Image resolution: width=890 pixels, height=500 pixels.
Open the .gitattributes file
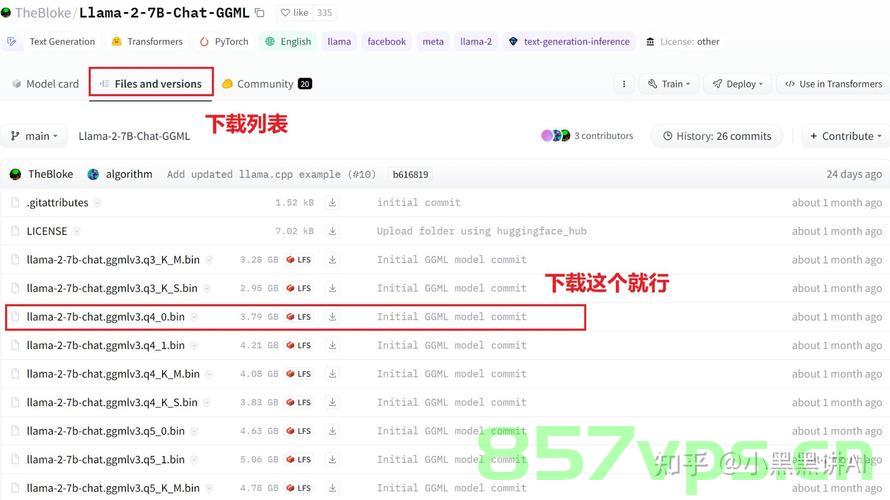pyautogui.click(x=57, y=203)
